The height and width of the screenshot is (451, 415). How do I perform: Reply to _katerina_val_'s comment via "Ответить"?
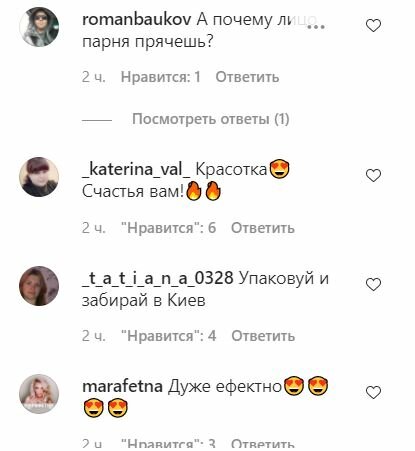point(263,228)
